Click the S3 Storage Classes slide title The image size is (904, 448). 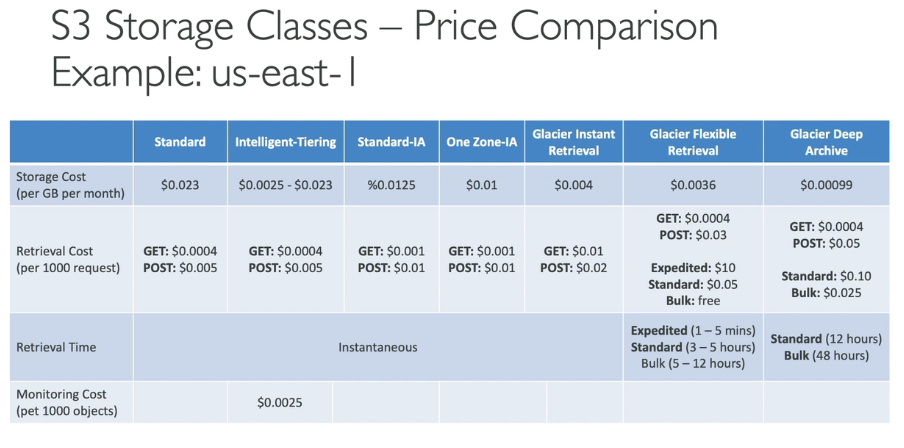tap(385, 26)
